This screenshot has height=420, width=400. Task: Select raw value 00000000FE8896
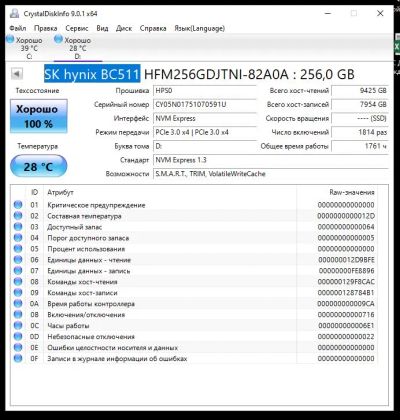[347, 271]
